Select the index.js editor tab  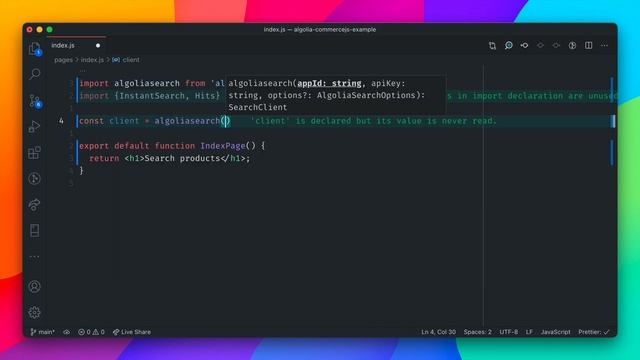pyautogui.click(x=76, y=45)
